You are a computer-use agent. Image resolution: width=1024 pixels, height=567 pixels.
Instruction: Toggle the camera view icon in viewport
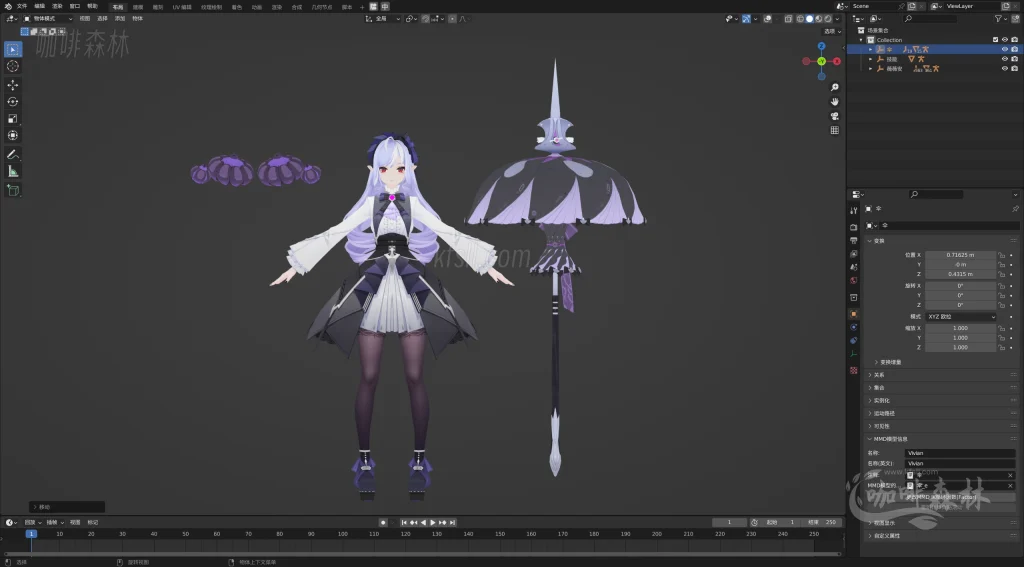point(835,116)
